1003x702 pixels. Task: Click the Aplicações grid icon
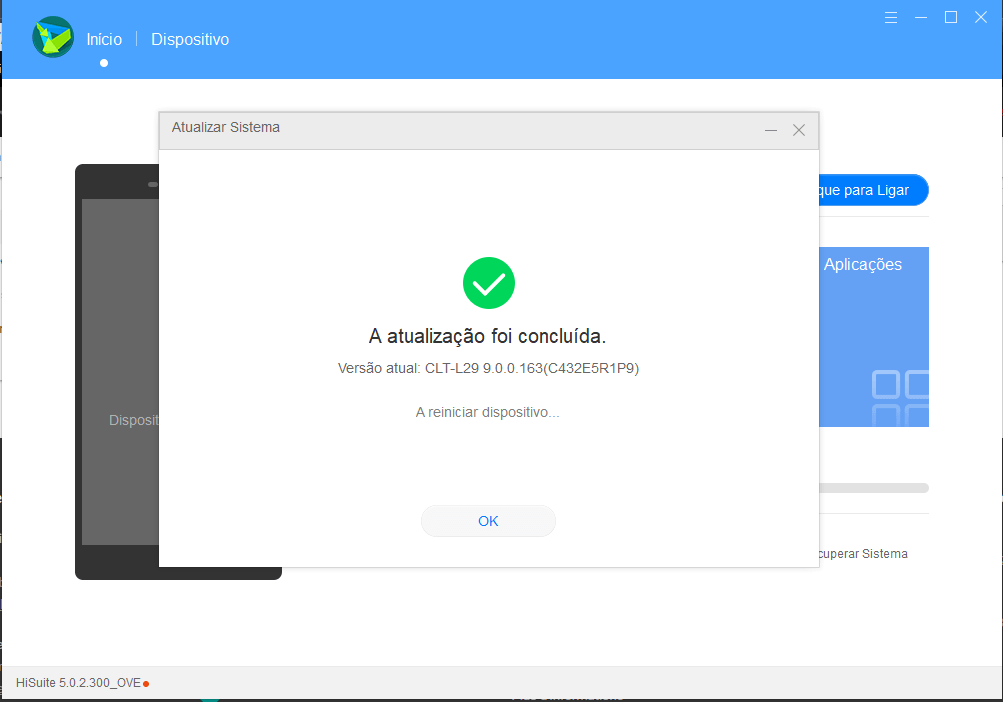[x=900, y=397]
